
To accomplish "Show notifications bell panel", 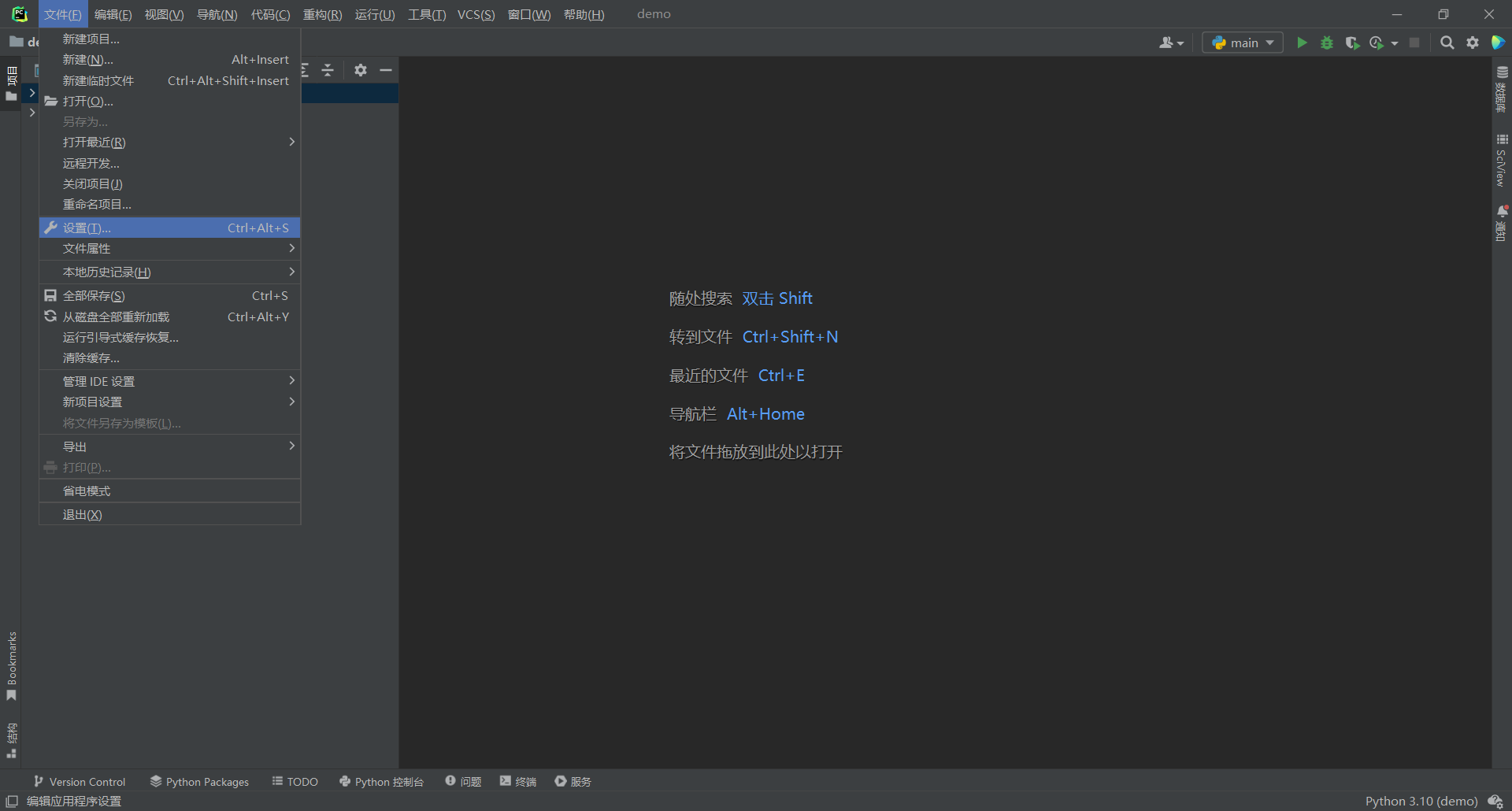I will point(1502,224).
